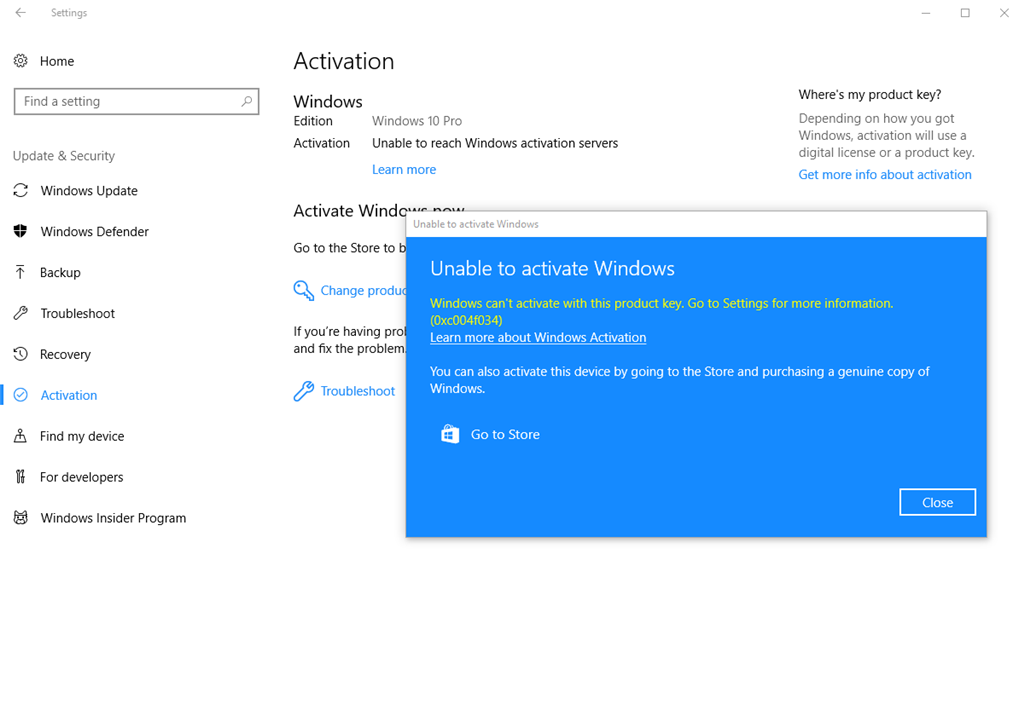Select Find my device in sidebar
Screen dimensions: 1024x721
(82, 436)
